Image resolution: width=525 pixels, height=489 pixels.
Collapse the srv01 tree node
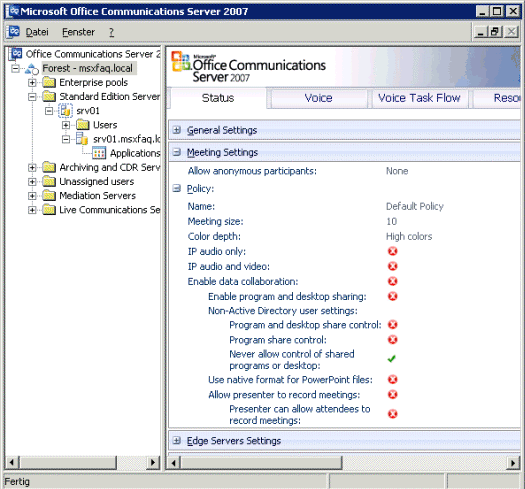[49, 111]
